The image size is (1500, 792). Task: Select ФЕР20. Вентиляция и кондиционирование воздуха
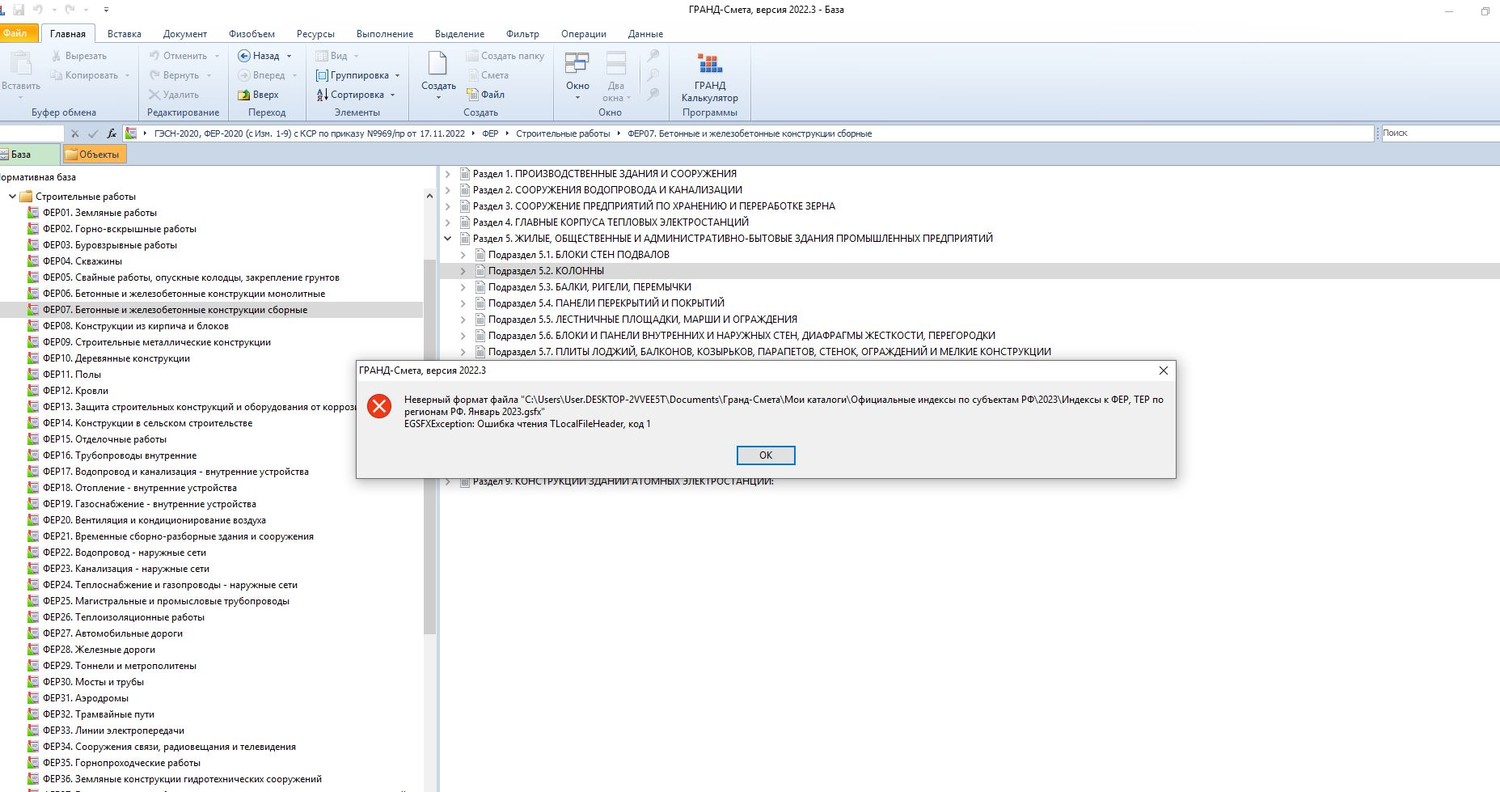tap(146, 520)
